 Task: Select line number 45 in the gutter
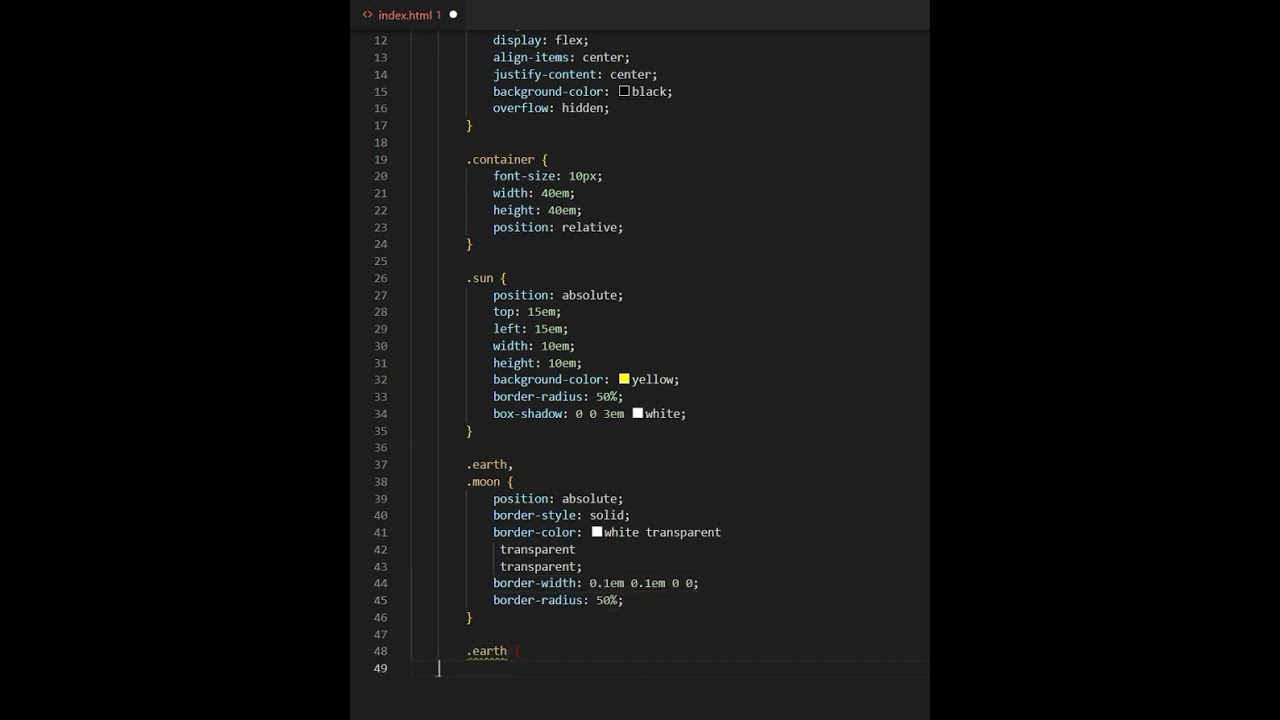click(380, 600)
